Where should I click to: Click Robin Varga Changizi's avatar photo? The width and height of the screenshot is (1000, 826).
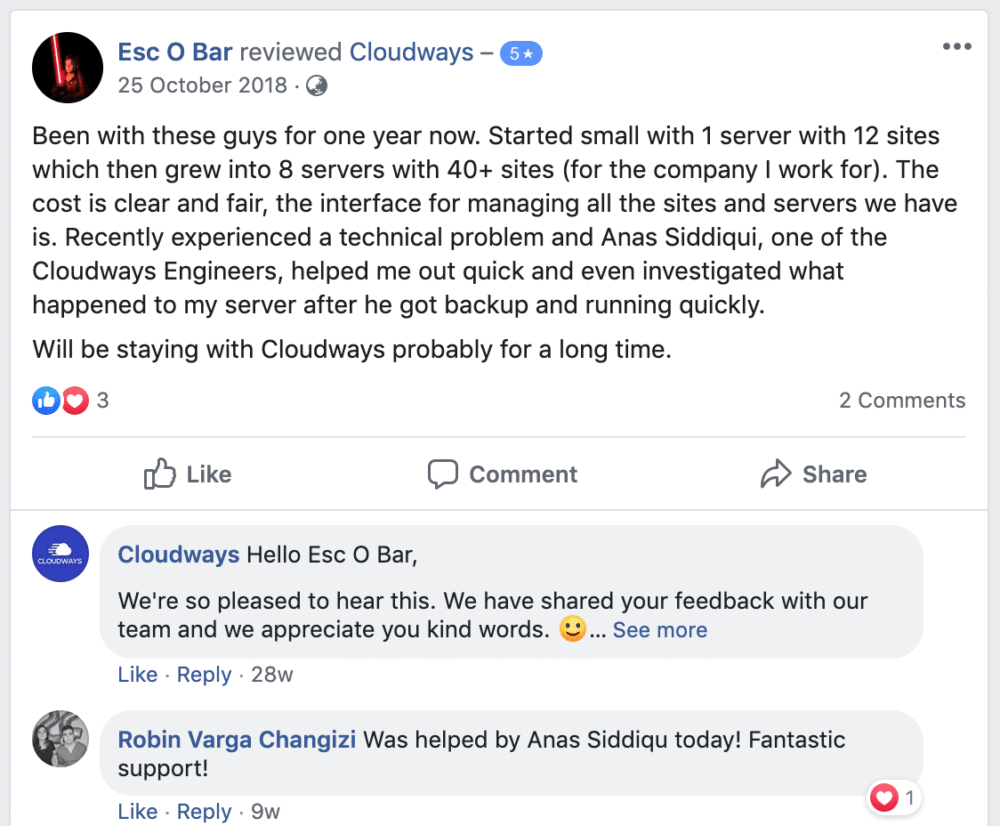(x=61, y=739)
